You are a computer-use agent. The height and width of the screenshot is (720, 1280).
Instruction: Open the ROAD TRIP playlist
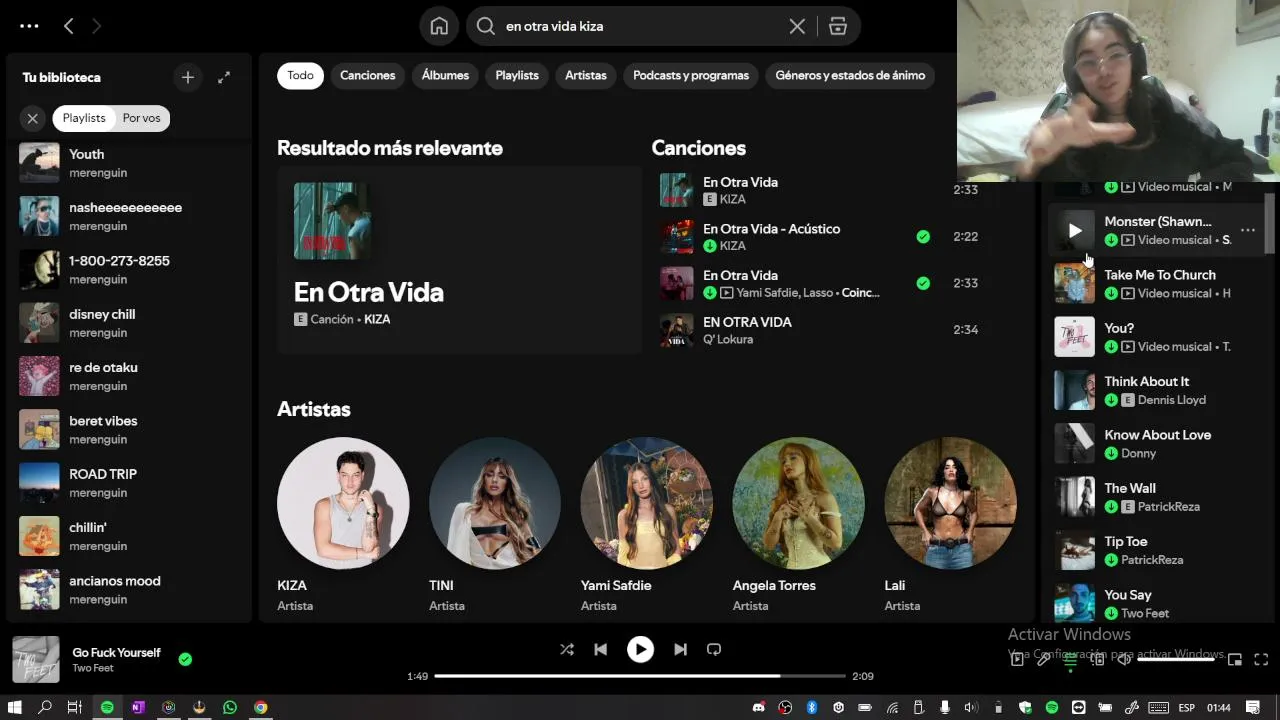click(x=129, y=483)
